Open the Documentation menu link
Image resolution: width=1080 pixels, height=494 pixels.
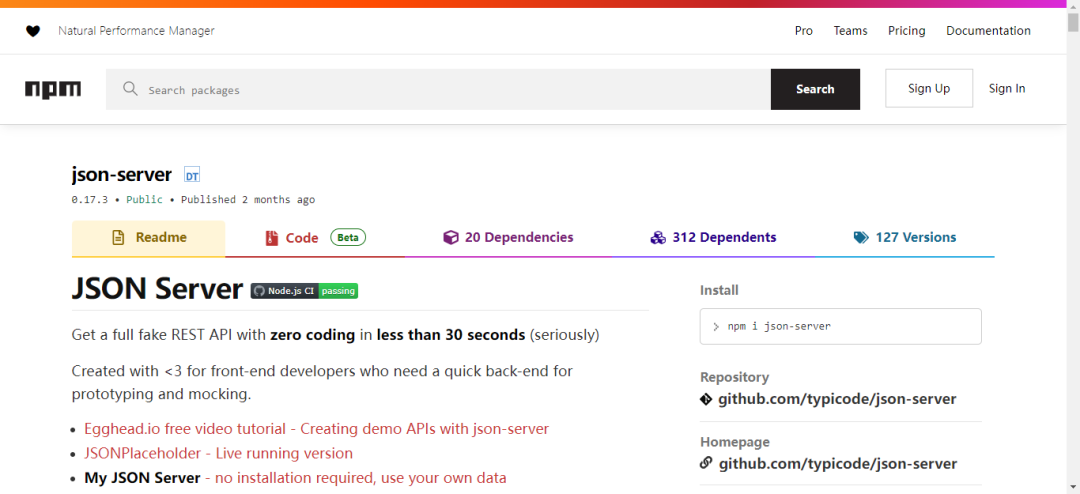coord(988,31)
